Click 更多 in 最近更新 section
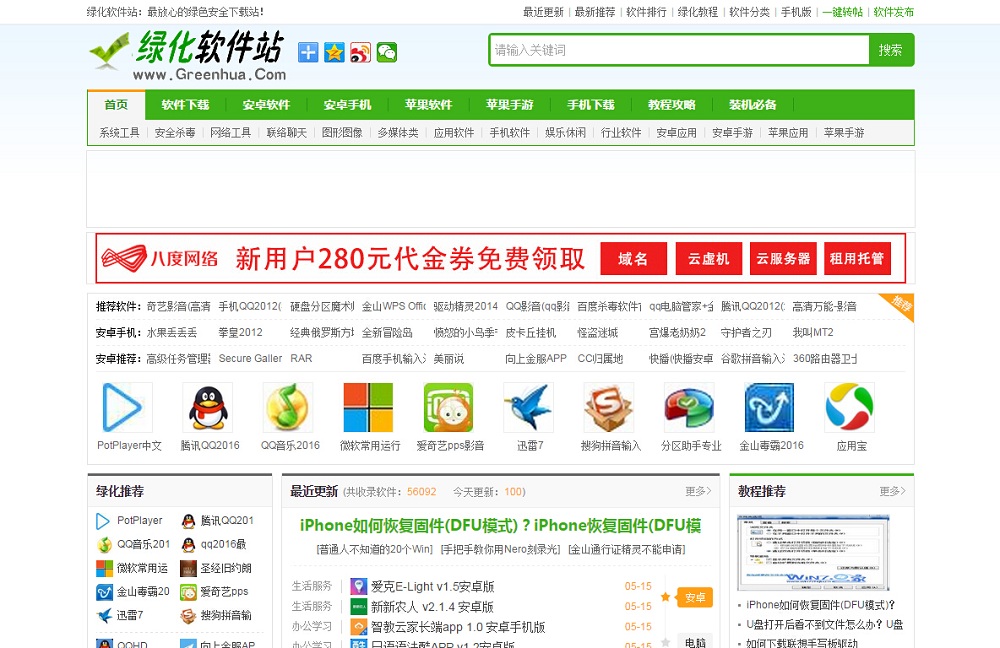Screen dimensions: 1000x648 click(698, 491)
